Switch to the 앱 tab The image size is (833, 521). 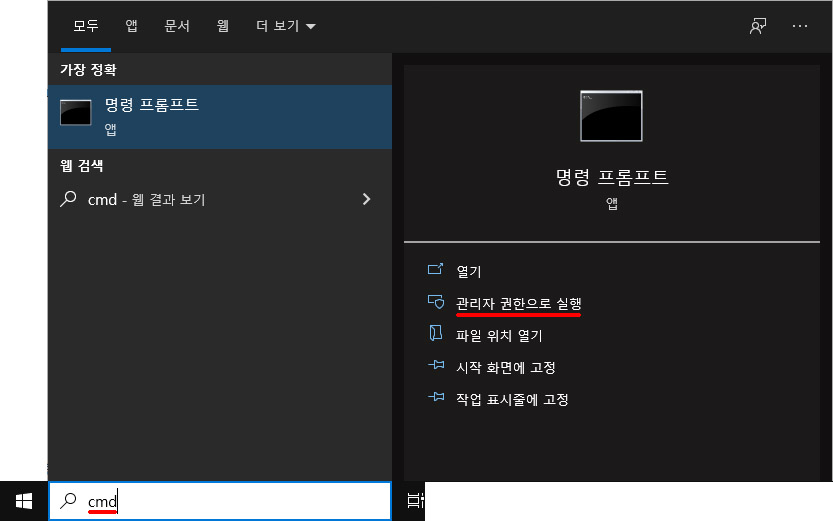pos(131,25)
